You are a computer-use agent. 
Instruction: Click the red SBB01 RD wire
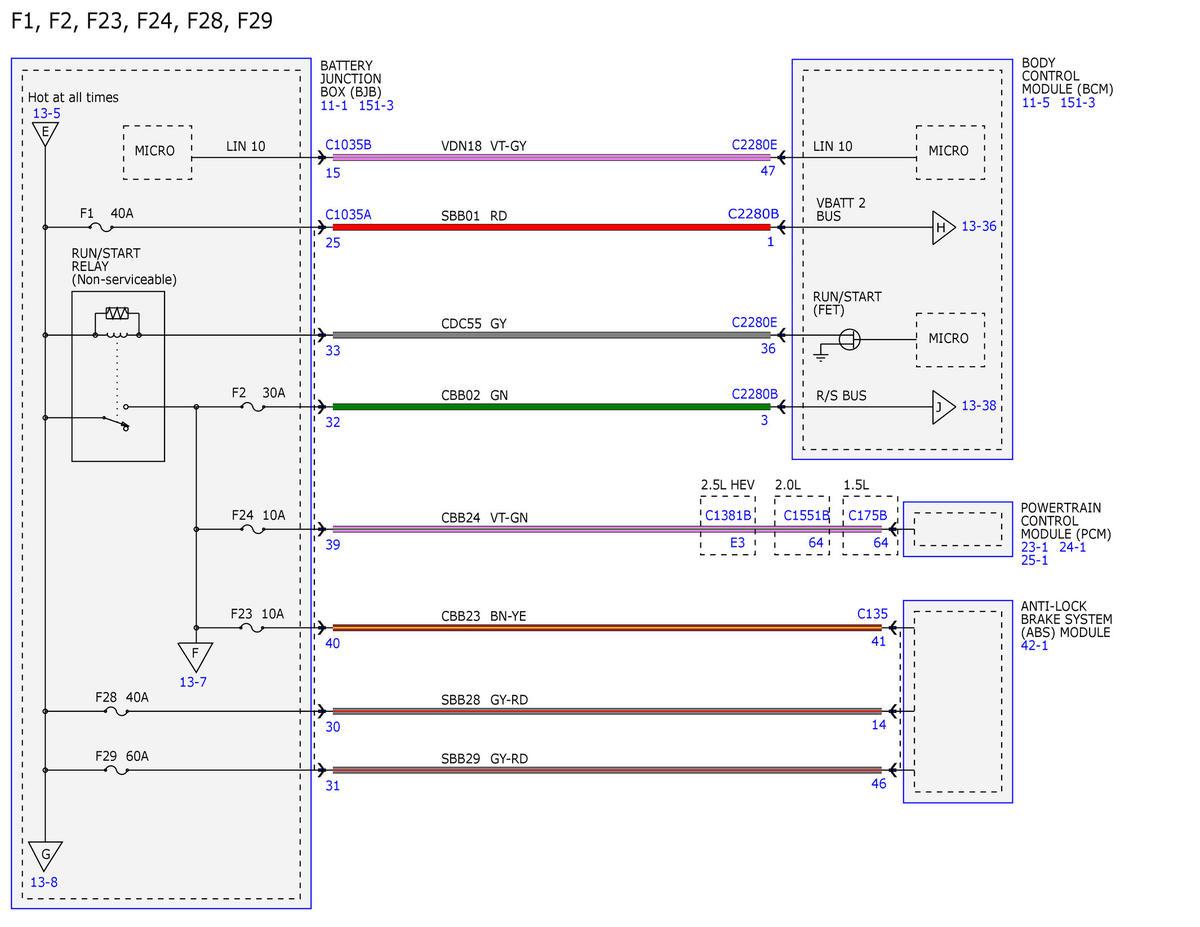coord(551,228)
